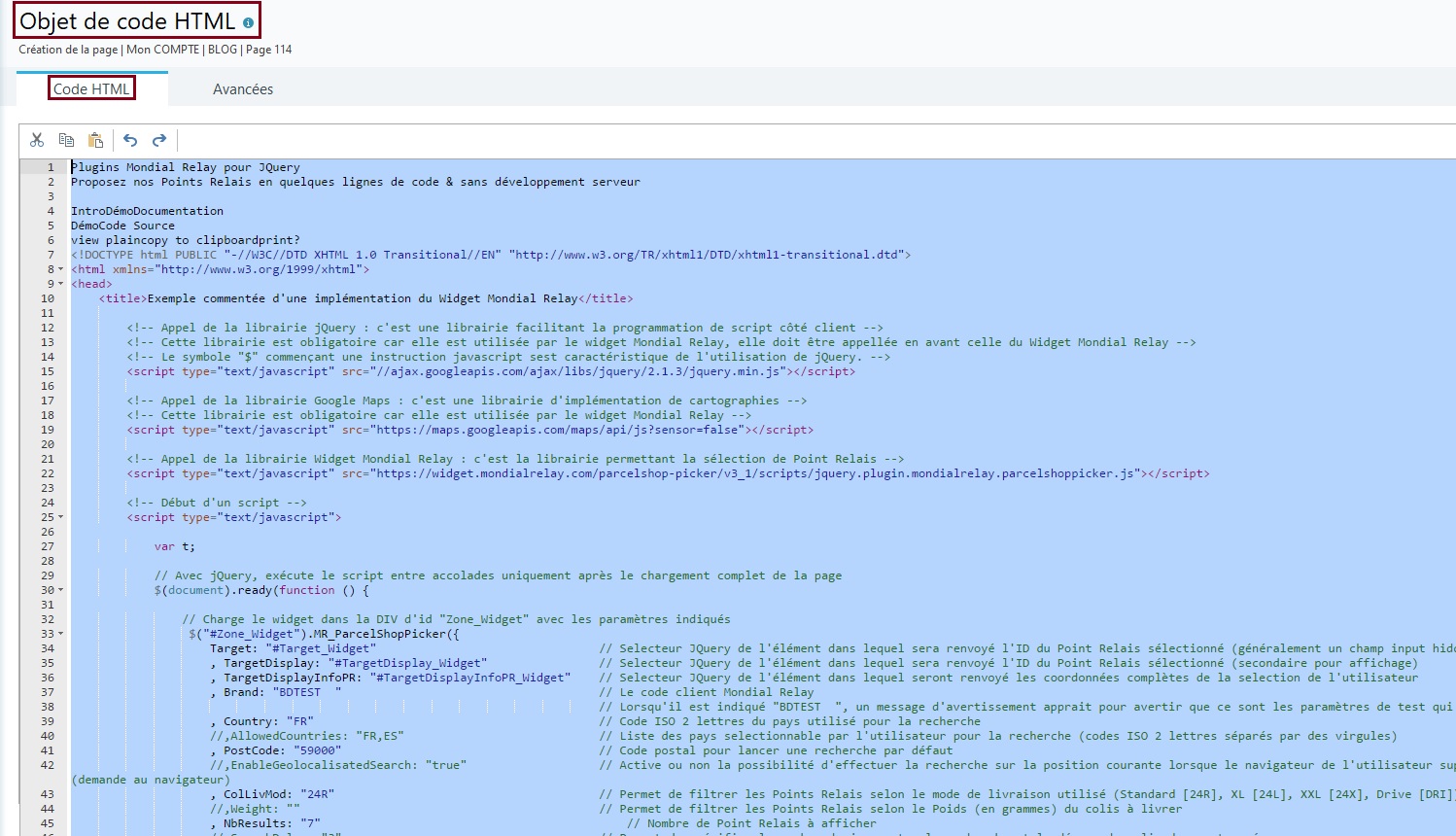
Task: Click the Paste clipboard icon
Action: (x=95, y=140)
